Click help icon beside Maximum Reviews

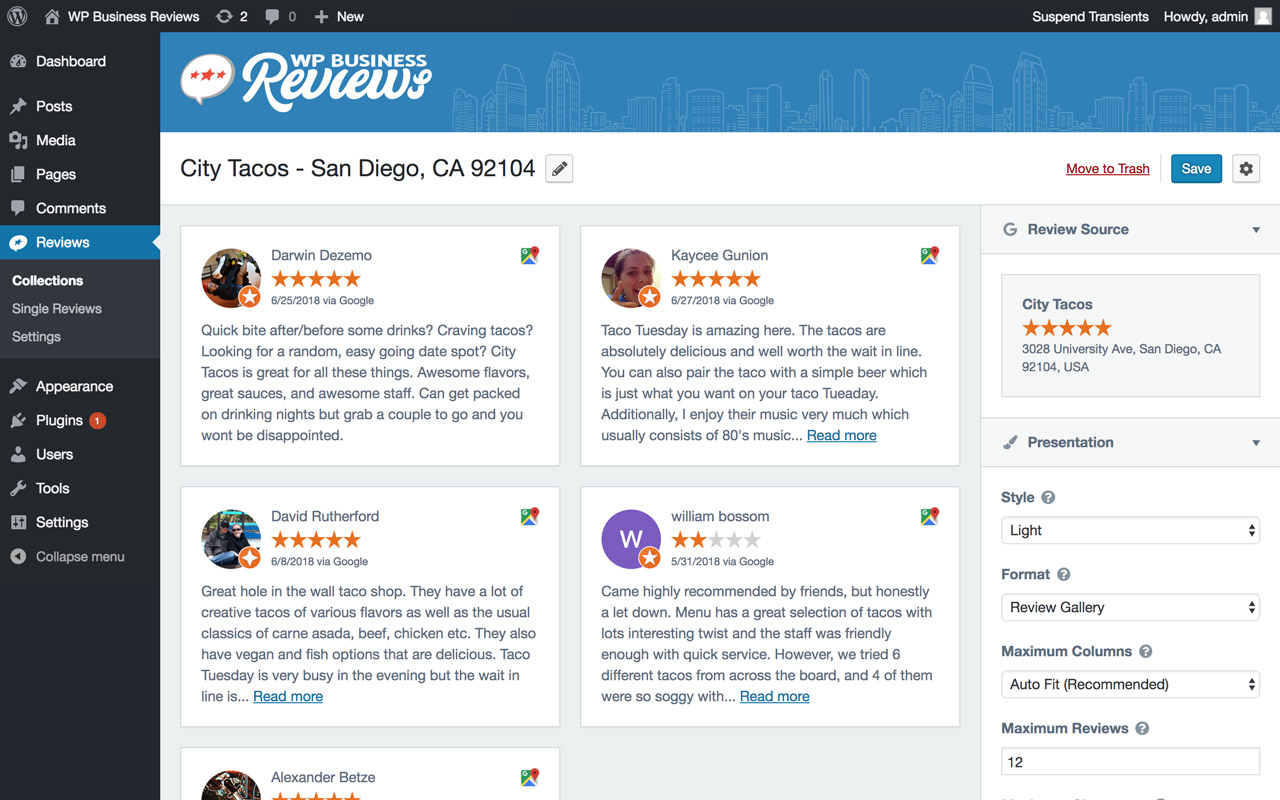tap(1142, 728)
